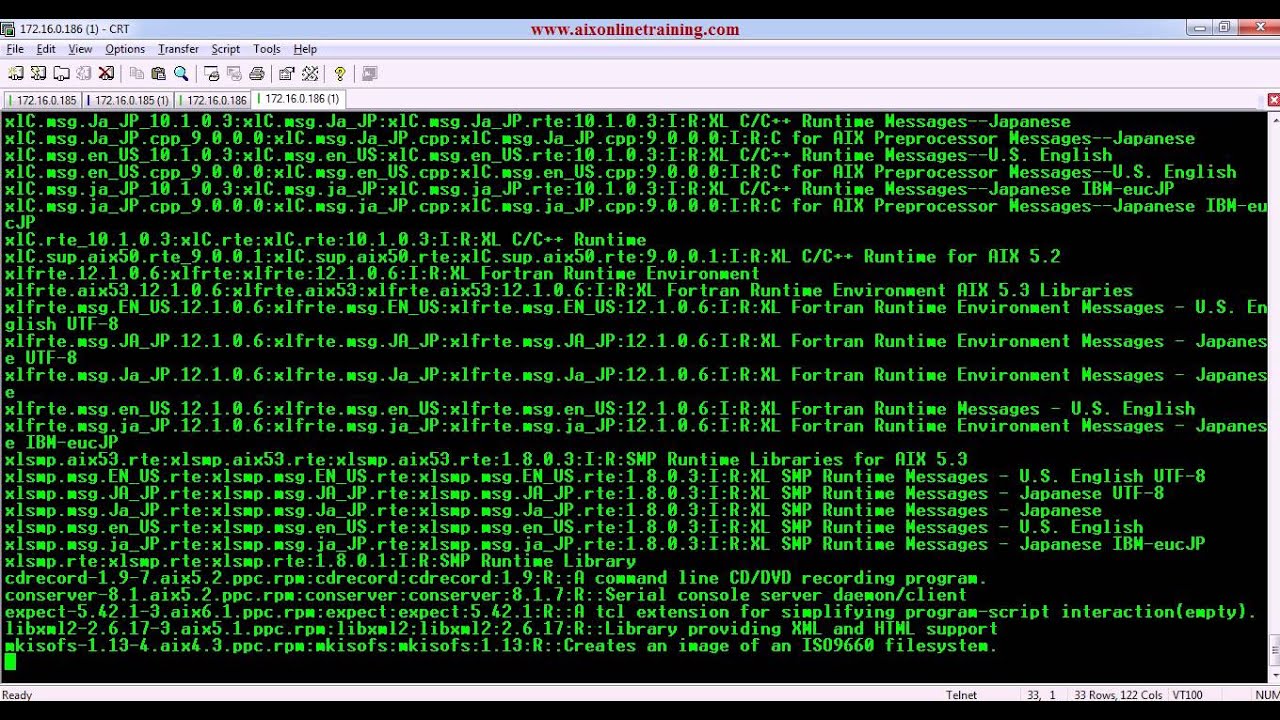Open the Script menu

[x=225, y=49]
